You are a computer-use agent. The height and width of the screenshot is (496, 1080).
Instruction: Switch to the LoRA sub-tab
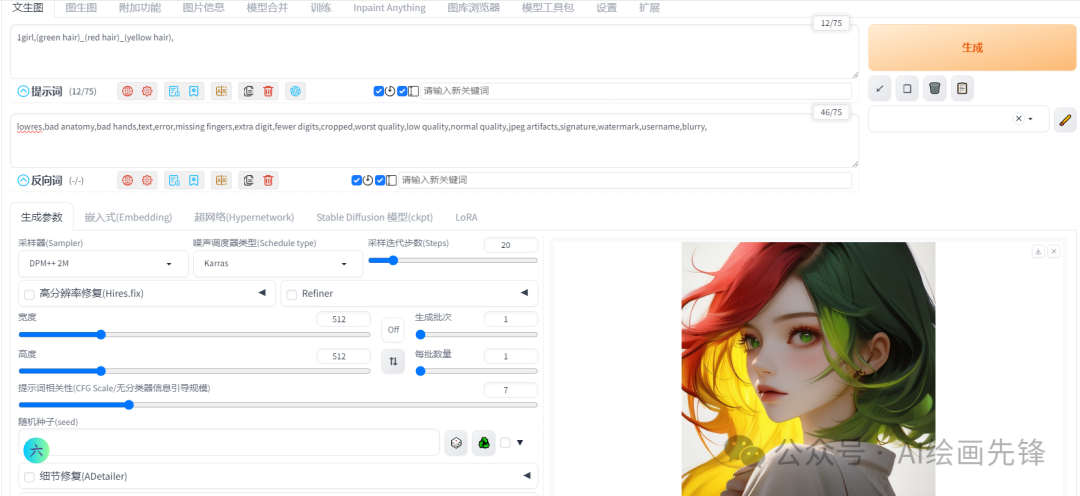[466, 217]
